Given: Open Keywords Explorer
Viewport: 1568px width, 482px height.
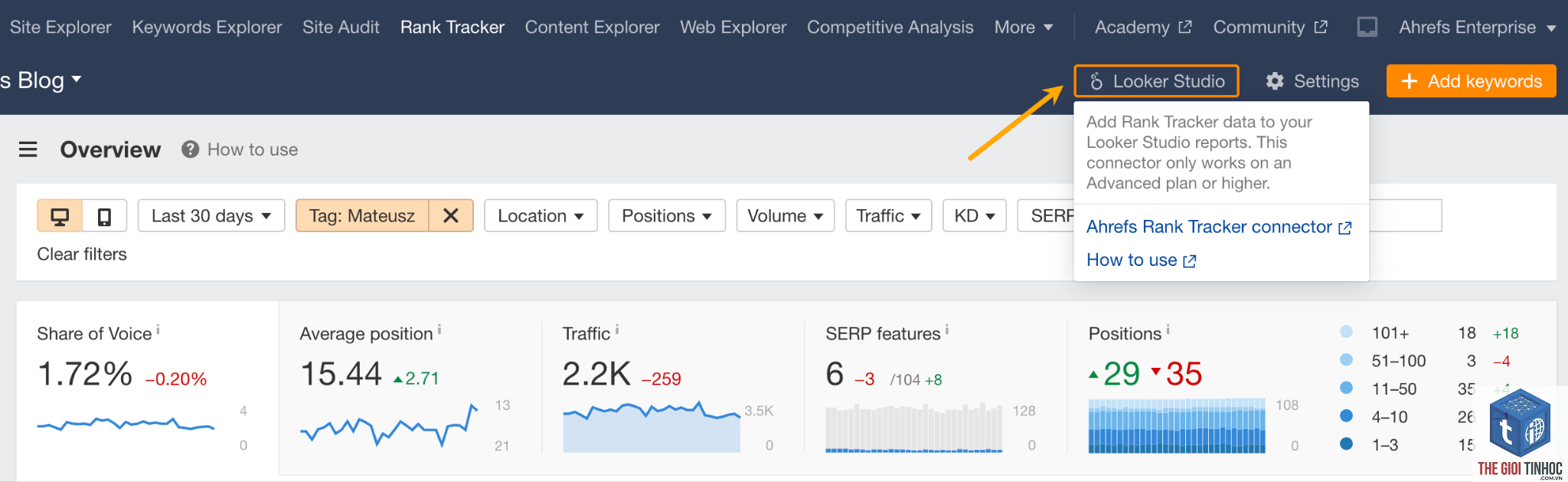Looking at the screenshot, I should click(x=207, y=27).
